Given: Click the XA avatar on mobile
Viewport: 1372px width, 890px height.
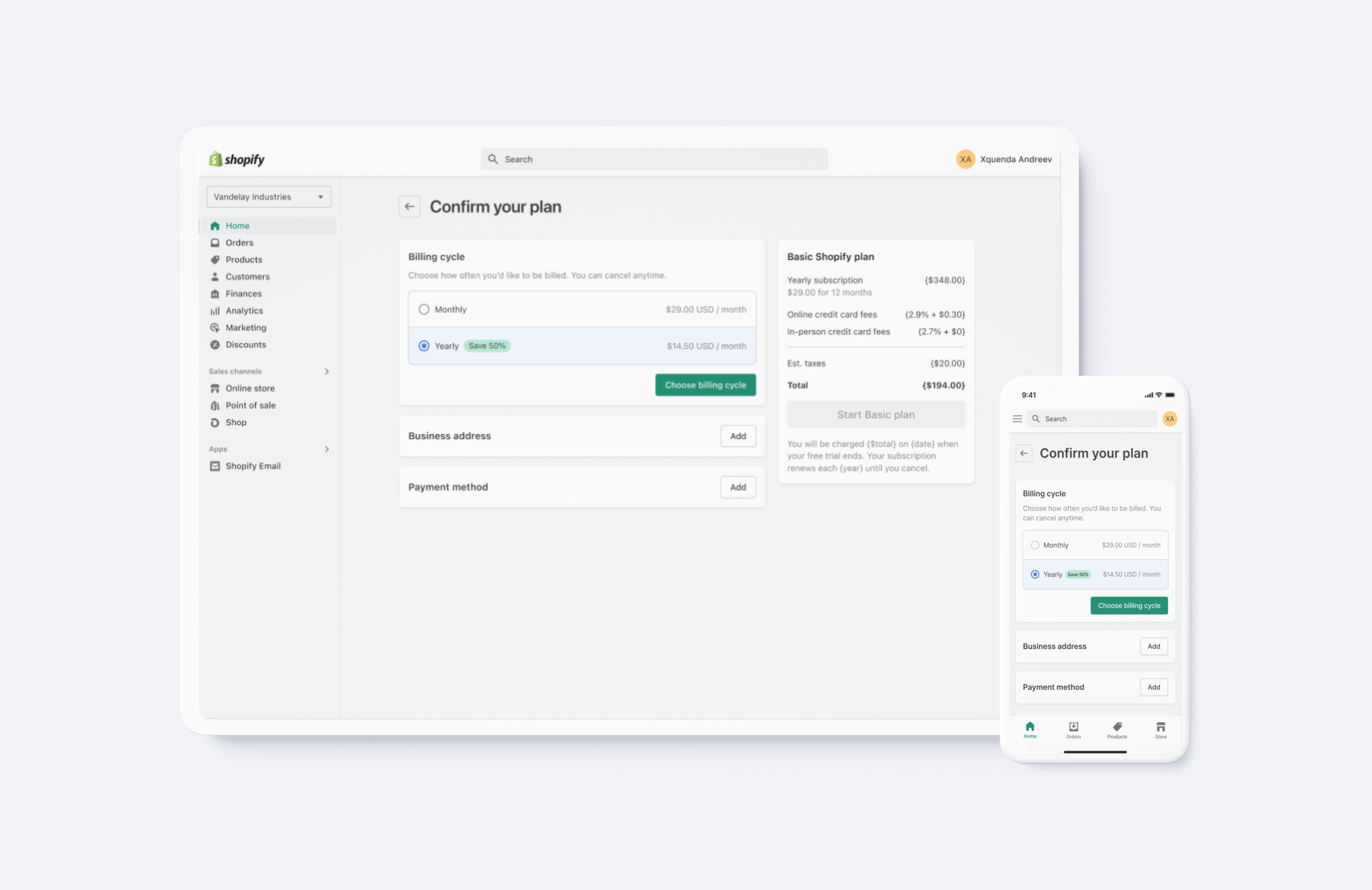Looking at the screenshot, I should click(1169, 419).
